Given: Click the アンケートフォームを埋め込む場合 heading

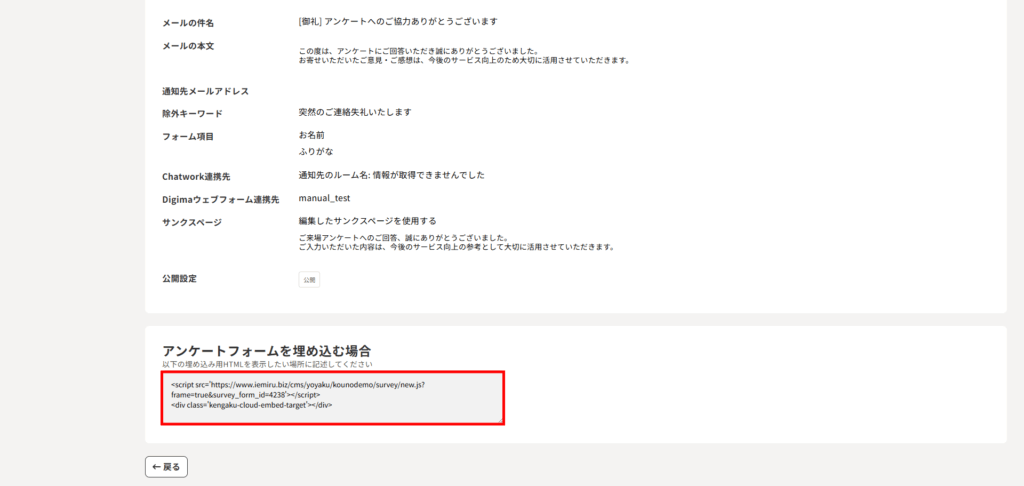Looking at the screenshot, I should [266, 350].
